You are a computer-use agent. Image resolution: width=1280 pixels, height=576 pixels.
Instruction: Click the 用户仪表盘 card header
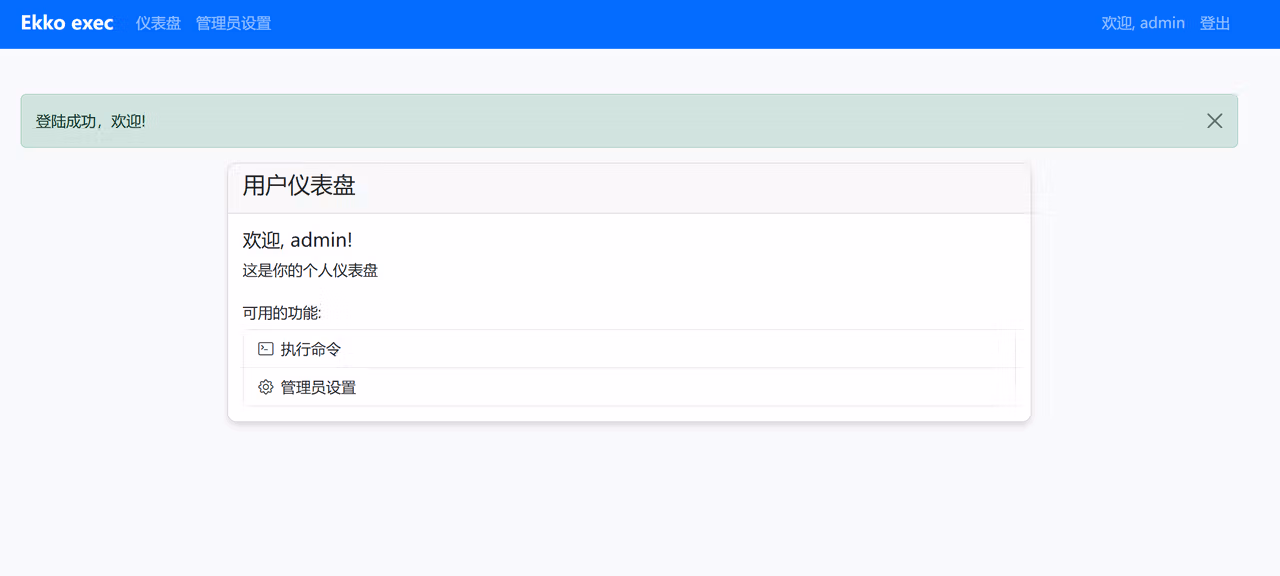pyautogui.click(x=629, y=188)
